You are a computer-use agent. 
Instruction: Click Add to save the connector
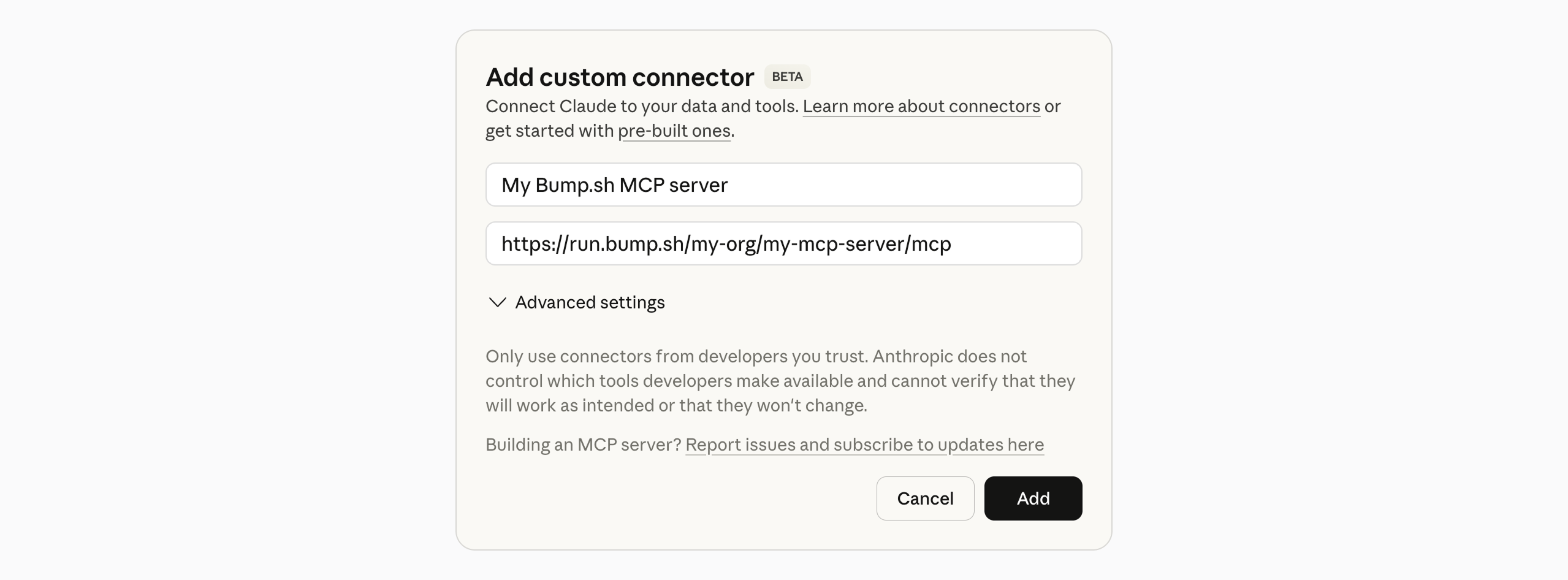pyautogui.click(x=1032, y=498)
